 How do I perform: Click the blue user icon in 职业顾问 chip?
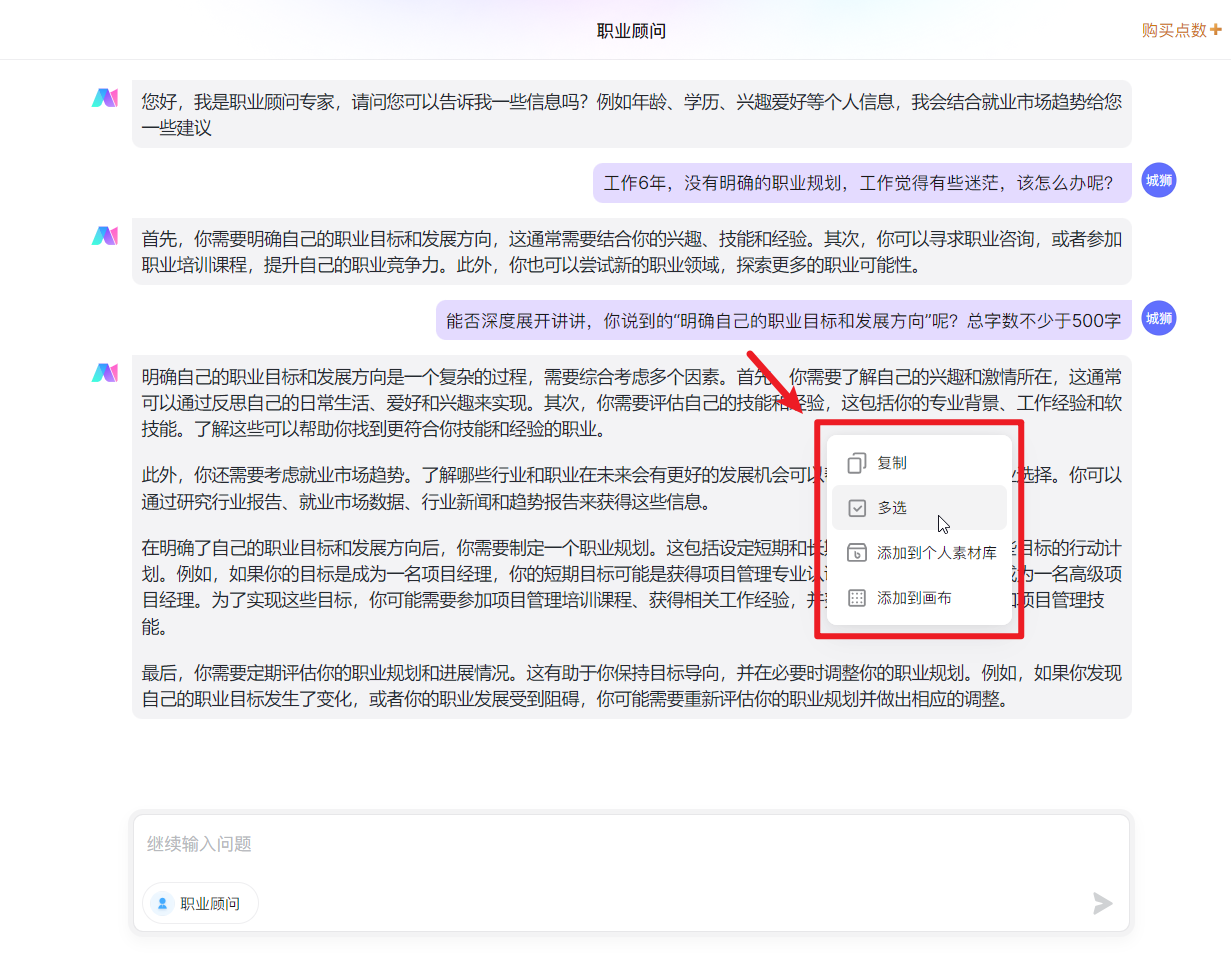click(162, 903)
